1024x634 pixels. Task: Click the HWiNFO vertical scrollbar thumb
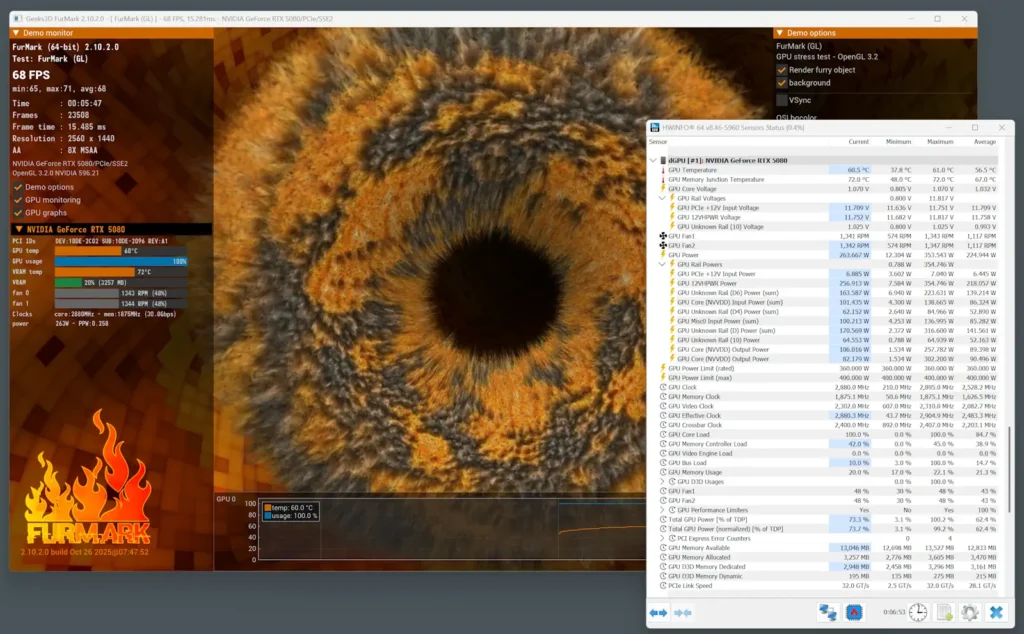pyautogui.click(x=1010, y=469)
